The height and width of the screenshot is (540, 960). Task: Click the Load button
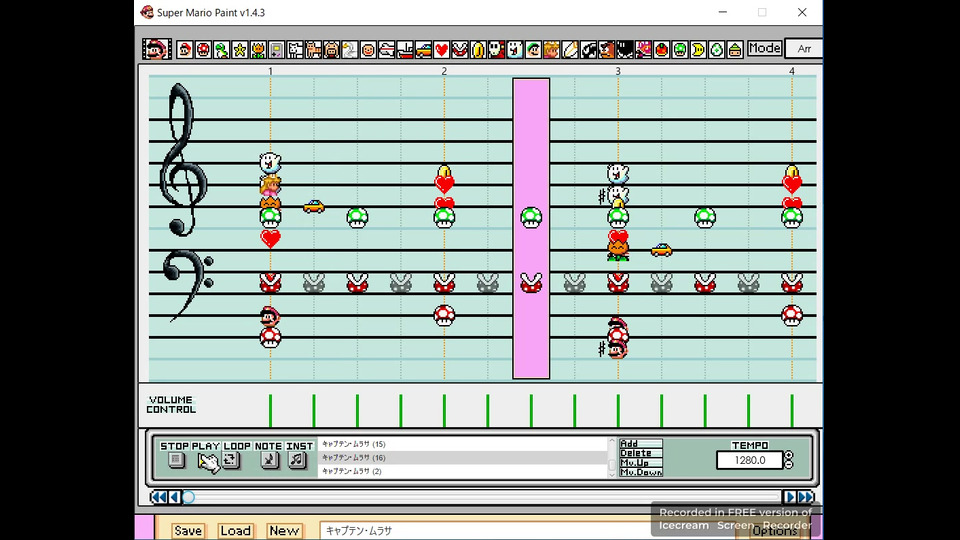click(235, 531)
